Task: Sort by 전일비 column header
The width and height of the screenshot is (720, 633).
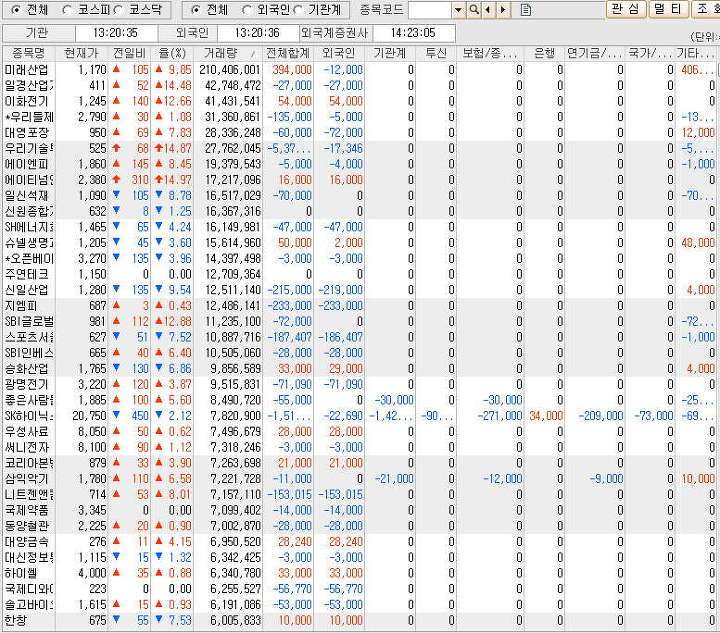Action: 129,53
